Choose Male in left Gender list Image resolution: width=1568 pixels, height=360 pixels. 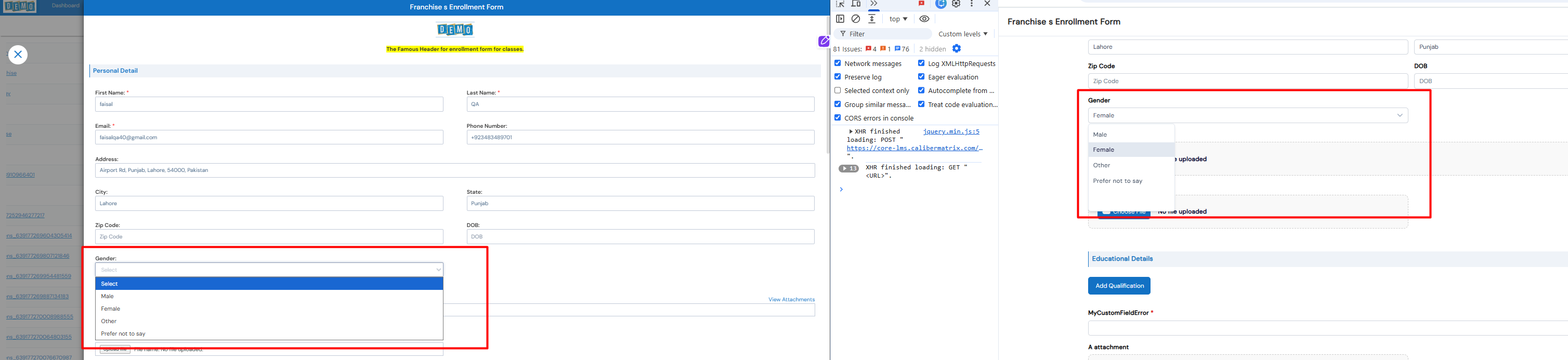tap(269, 296)
